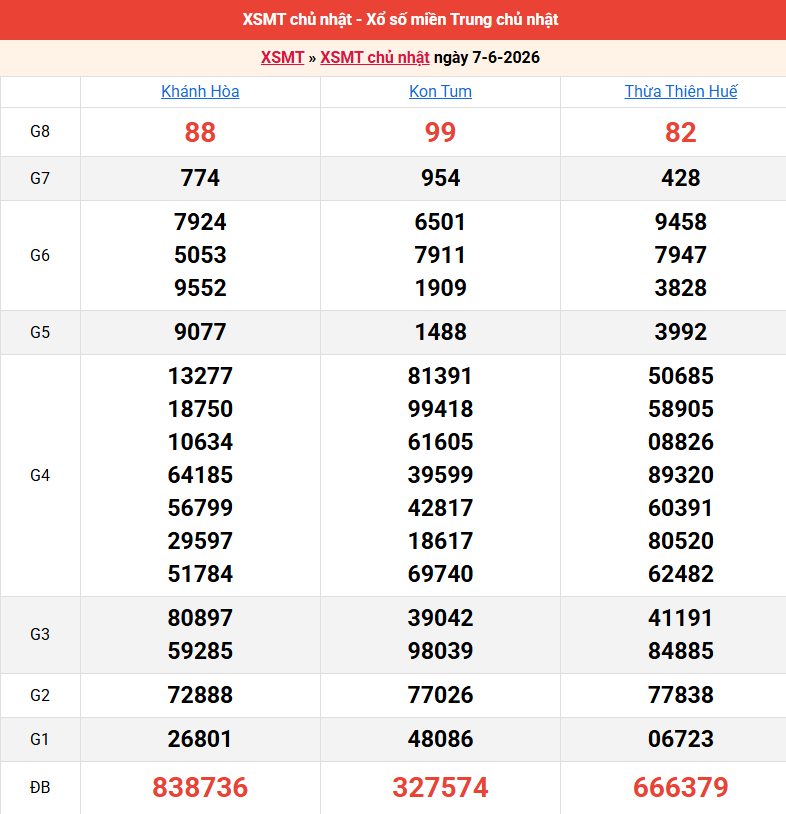Screen dimensions: 786x814
Task: Select G3 number 59285
Action: pyautogui.click(x=200, y=651)
